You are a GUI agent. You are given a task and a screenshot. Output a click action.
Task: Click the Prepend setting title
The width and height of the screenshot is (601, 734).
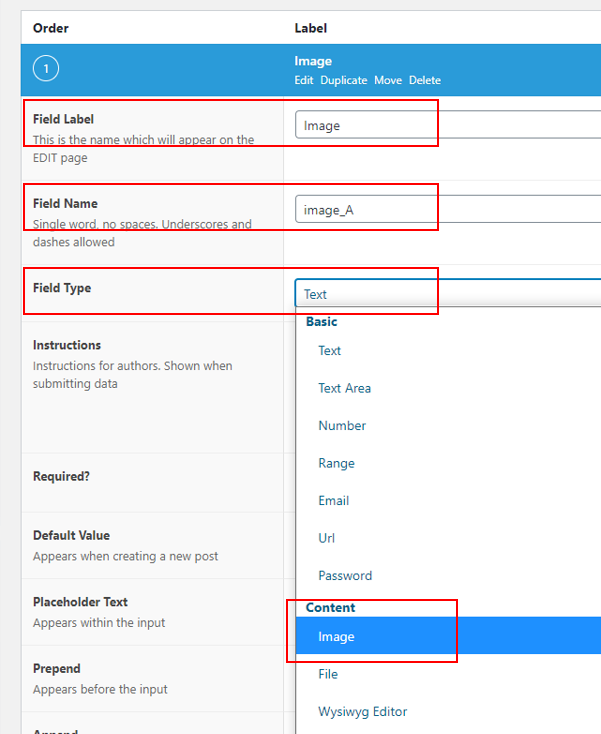coord(57,668)
